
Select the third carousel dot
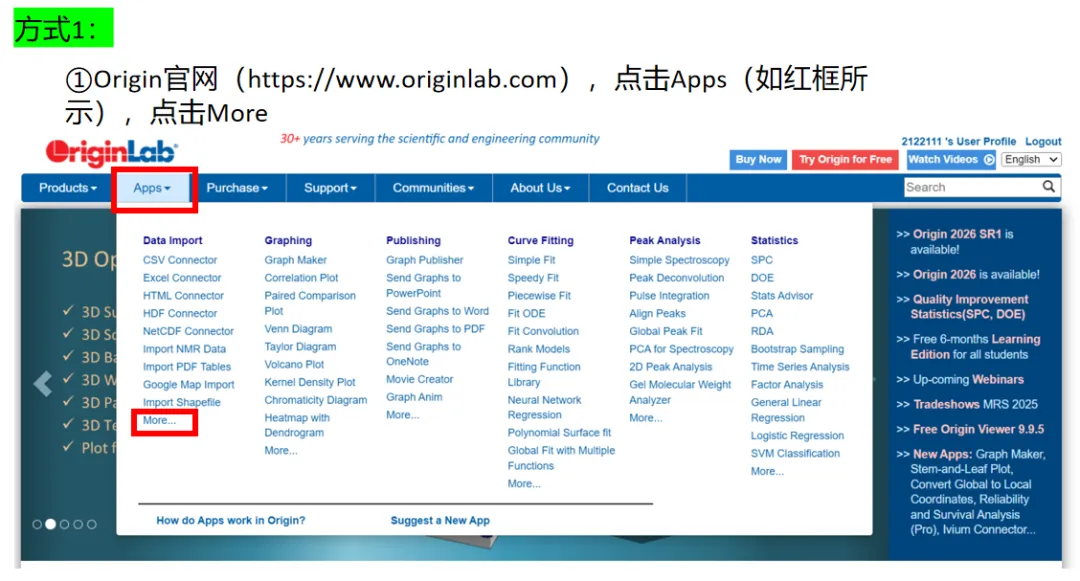tap(64, 524)
